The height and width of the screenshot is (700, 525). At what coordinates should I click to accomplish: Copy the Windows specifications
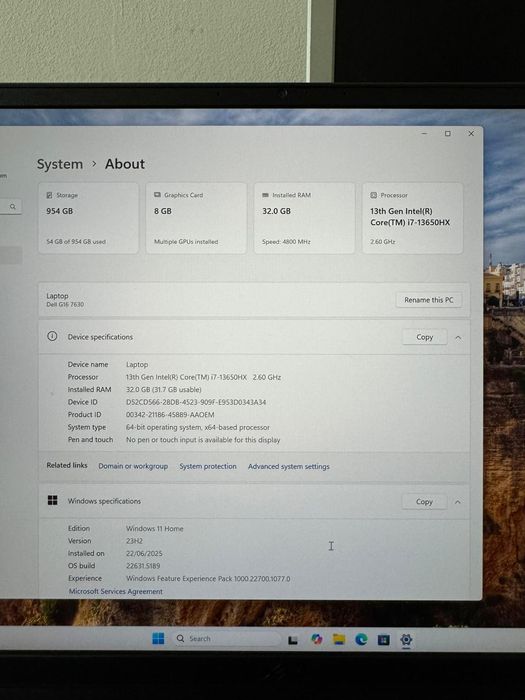[424, 501]
